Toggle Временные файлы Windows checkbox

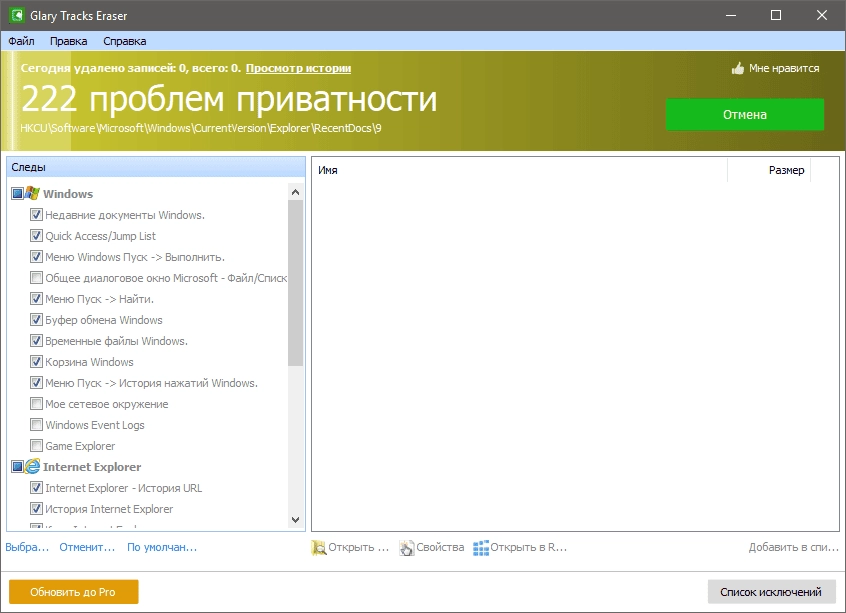click(36, 340)
